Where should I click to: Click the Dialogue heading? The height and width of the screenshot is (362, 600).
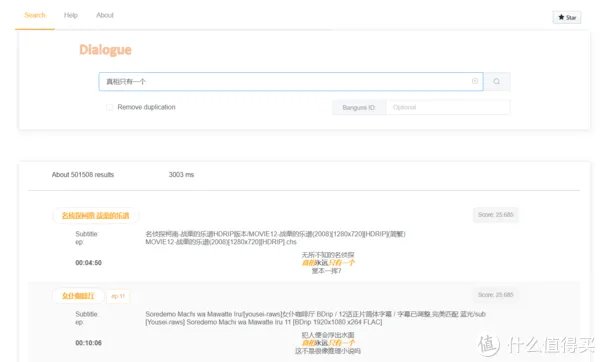[x=105, y=50]
